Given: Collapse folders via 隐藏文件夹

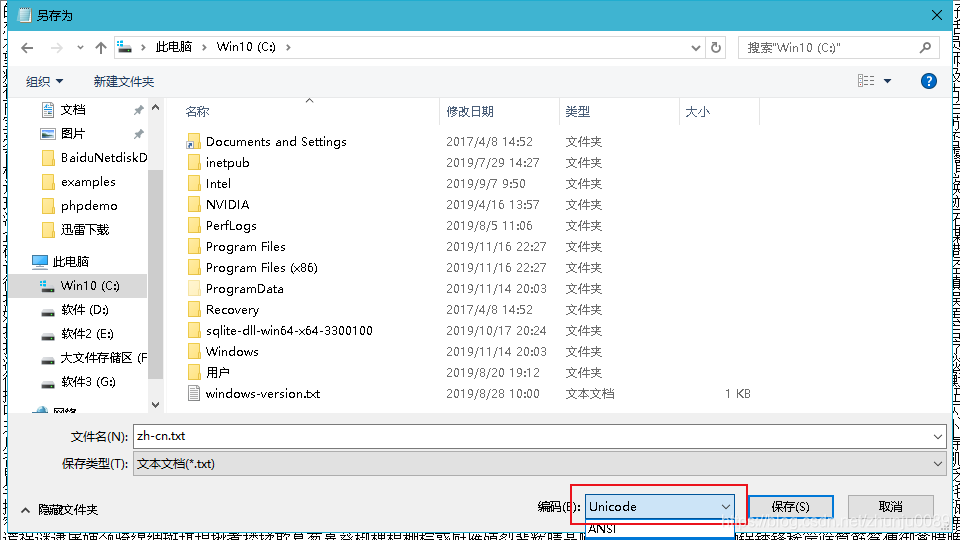Looking at the screenshot, I should pyautogui.click(x=59, y=509).
